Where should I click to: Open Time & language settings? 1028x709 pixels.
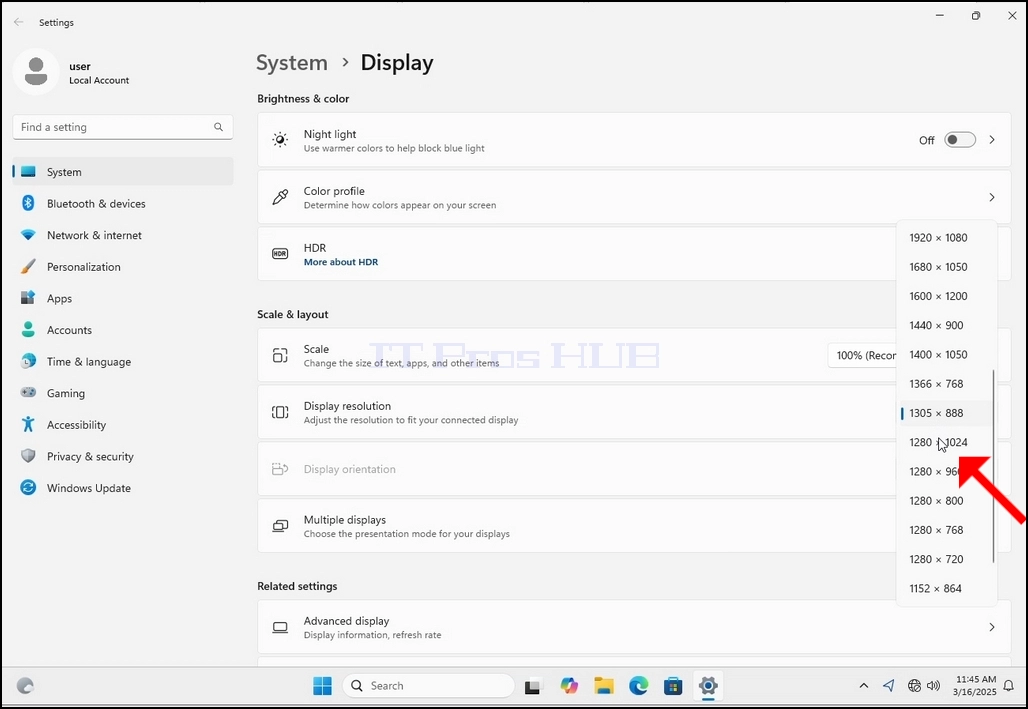(x=123, y=361)
